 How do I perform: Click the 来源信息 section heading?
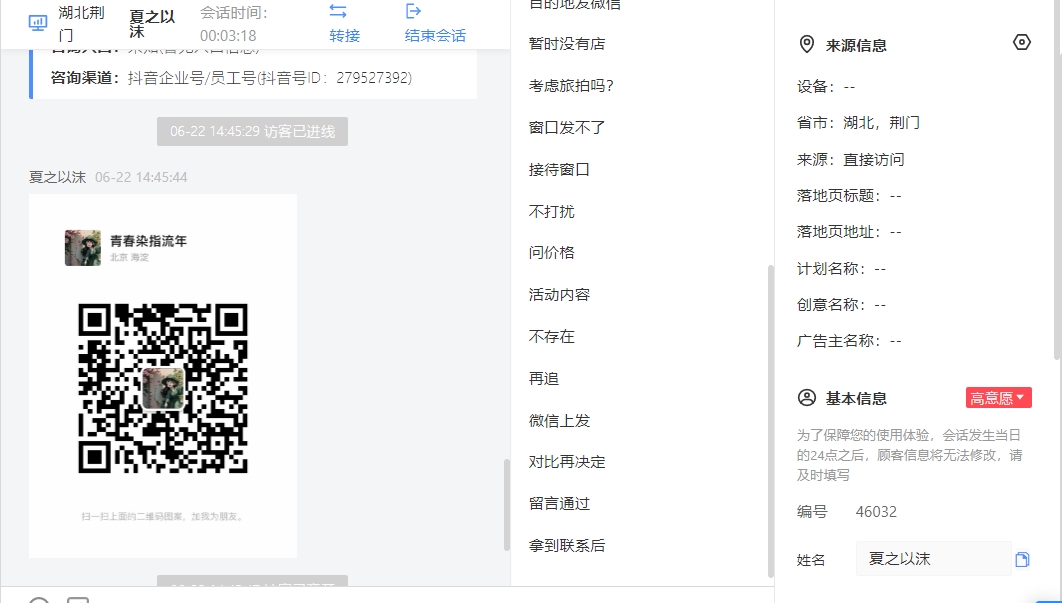(856, 45)
